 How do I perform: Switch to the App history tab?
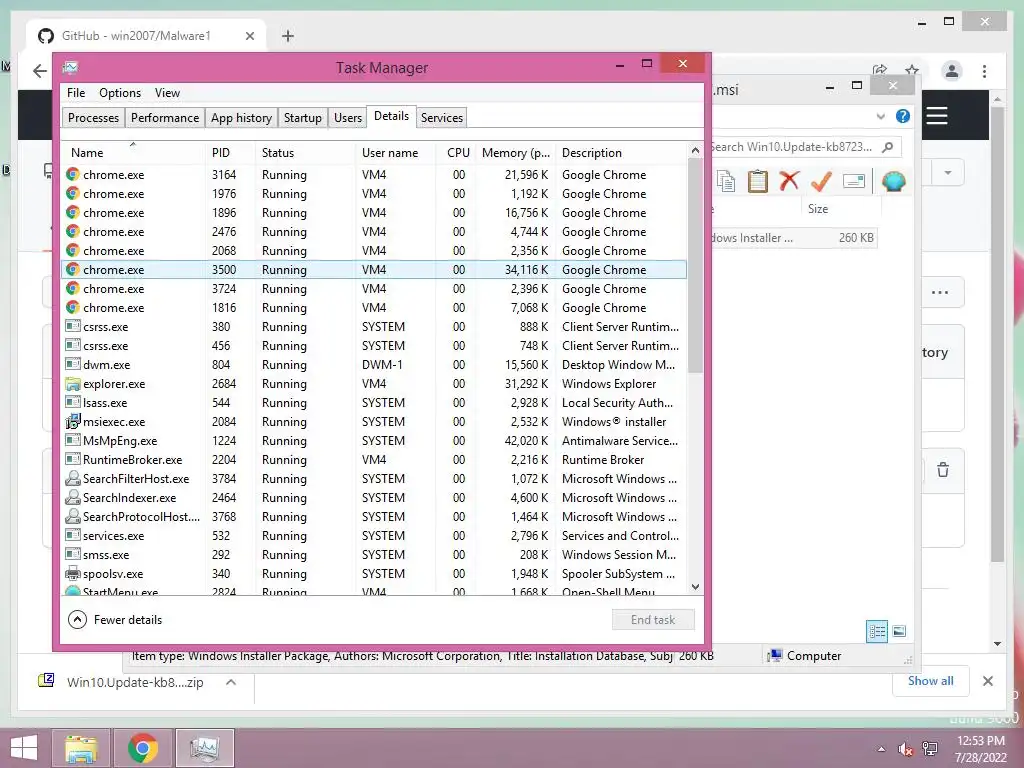[x=241, y=118]
